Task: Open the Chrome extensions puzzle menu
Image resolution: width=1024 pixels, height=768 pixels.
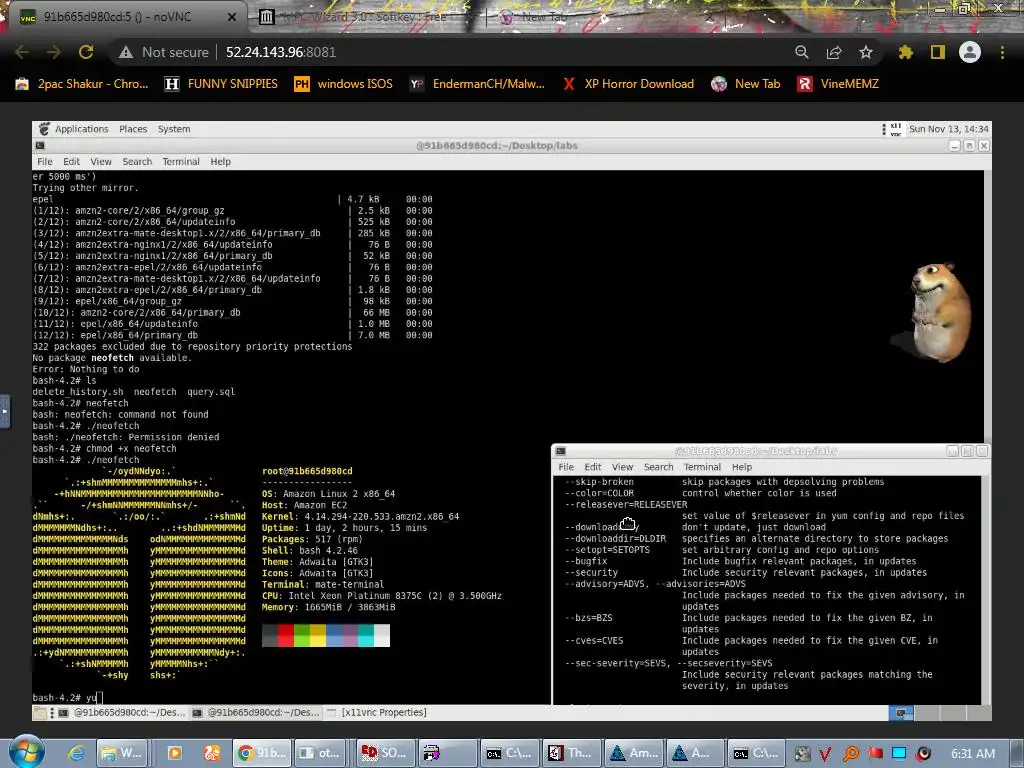Action: pos(905,52)
